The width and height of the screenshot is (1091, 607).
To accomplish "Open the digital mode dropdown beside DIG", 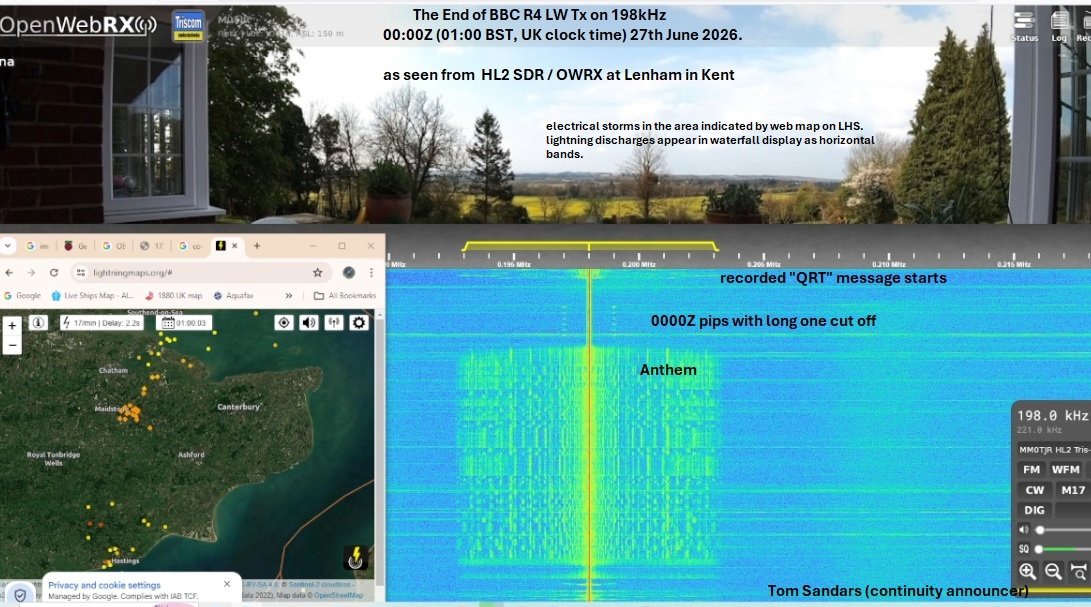I will pos(1073,510).
